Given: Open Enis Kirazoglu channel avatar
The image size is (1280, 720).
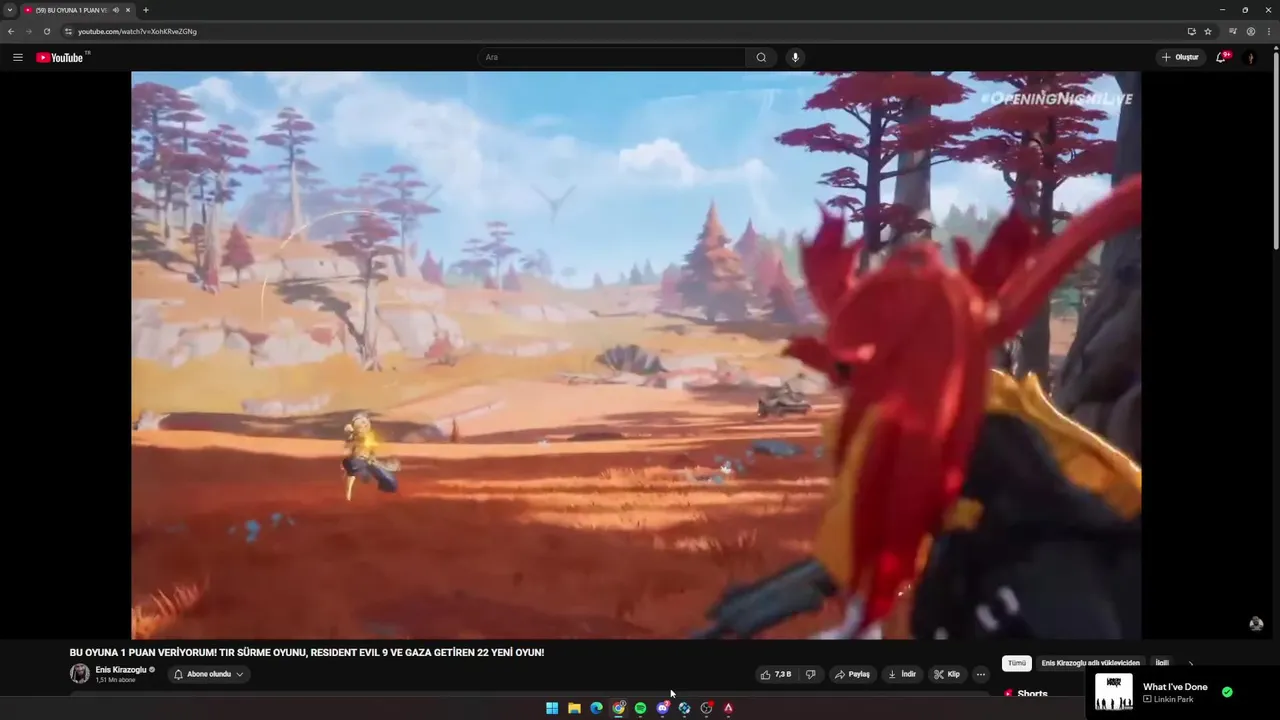Looking at the screenshot, I should point(79,674).
